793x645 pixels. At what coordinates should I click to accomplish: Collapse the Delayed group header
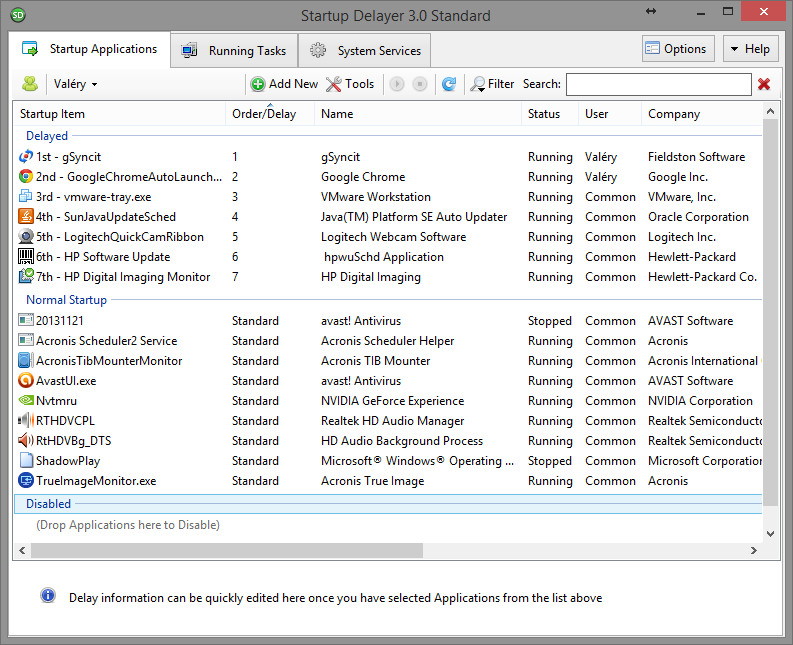(x=47, y=136)
